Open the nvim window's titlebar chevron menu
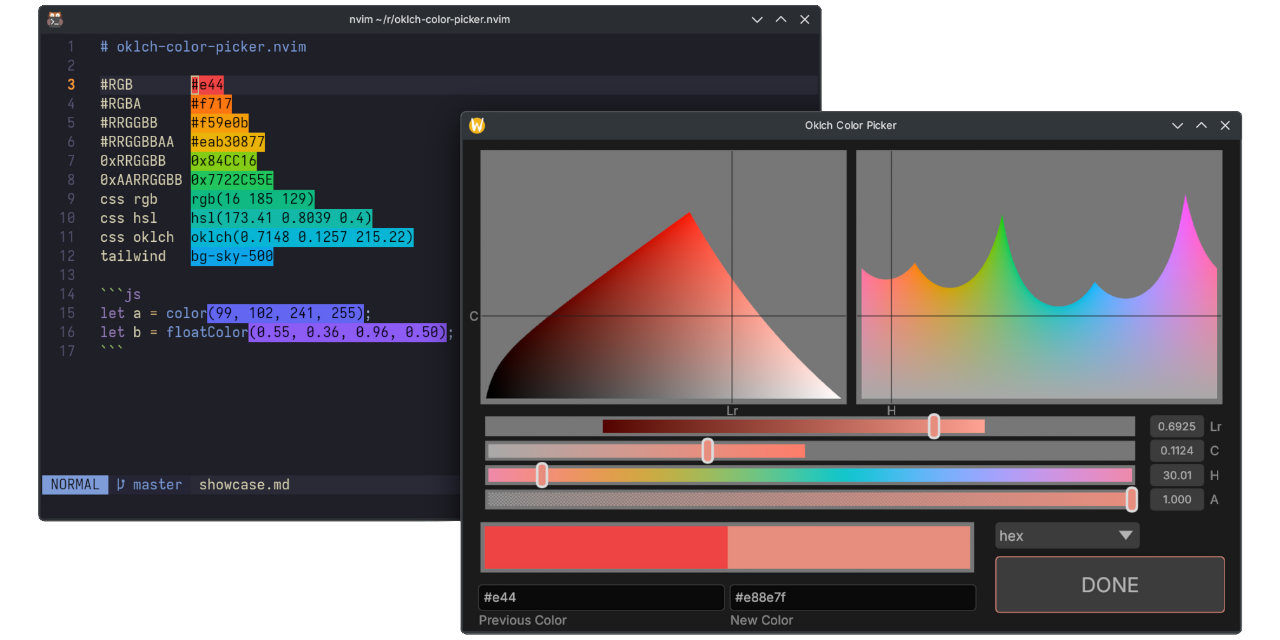Screen dimensions: 1280x640 pos(757,18)
